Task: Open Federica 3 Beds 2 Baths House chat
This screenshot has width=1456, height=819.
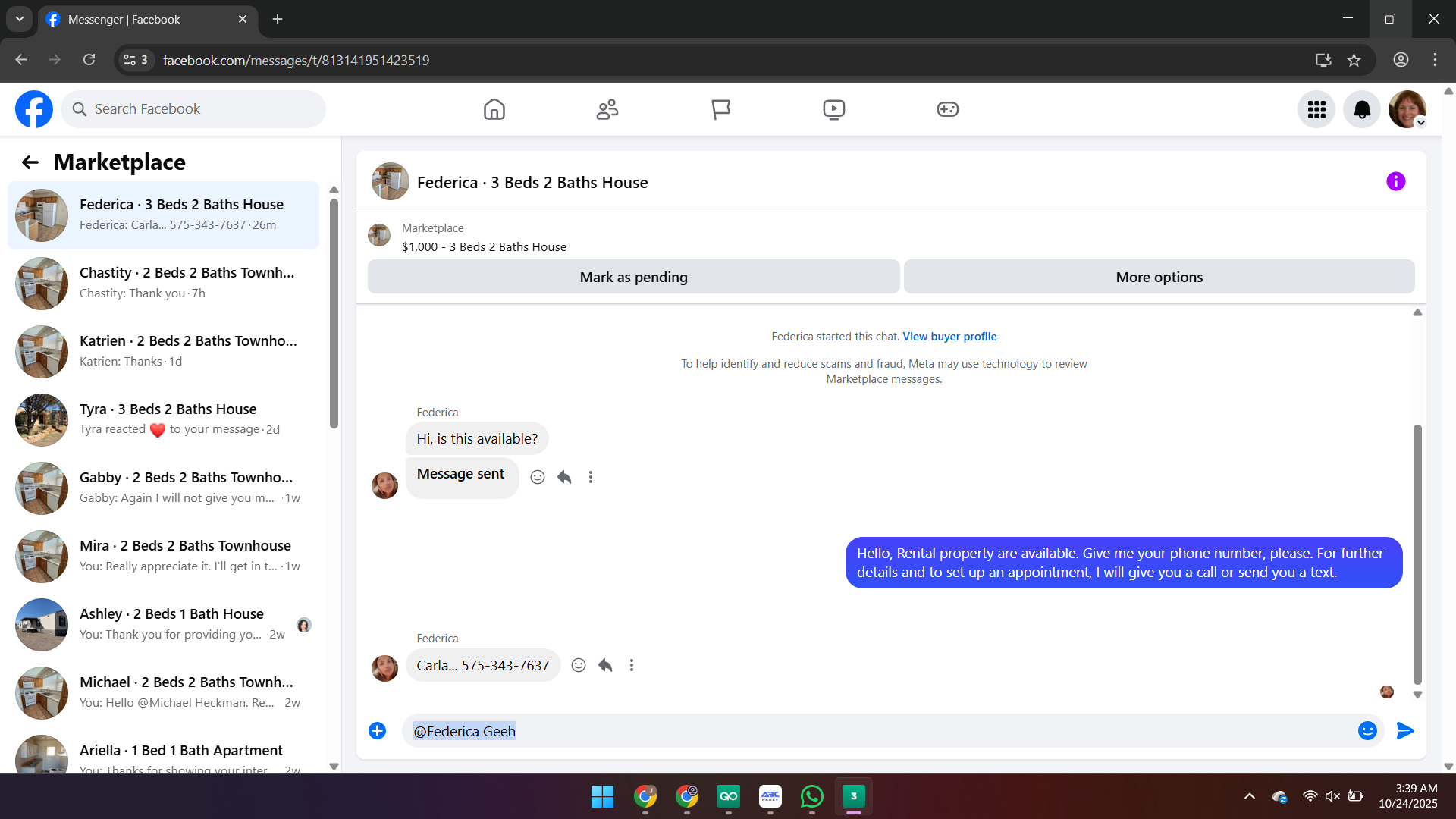Action: point(163,215)
